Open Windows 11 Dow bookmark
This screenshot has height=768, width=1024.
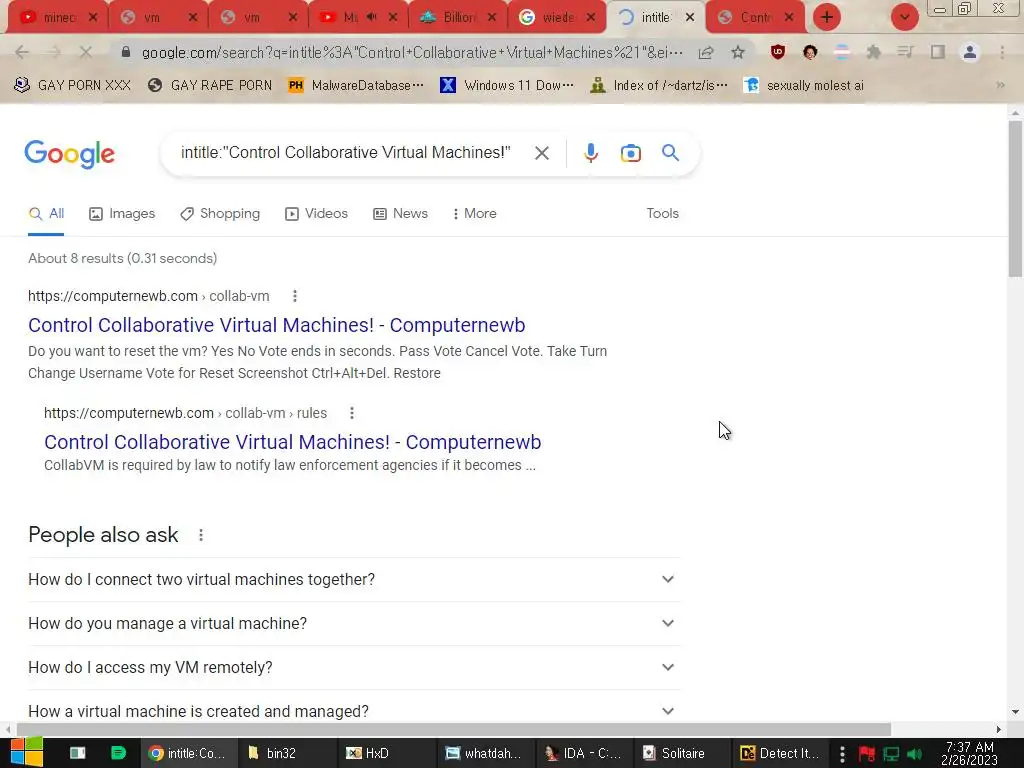(507, 86)
